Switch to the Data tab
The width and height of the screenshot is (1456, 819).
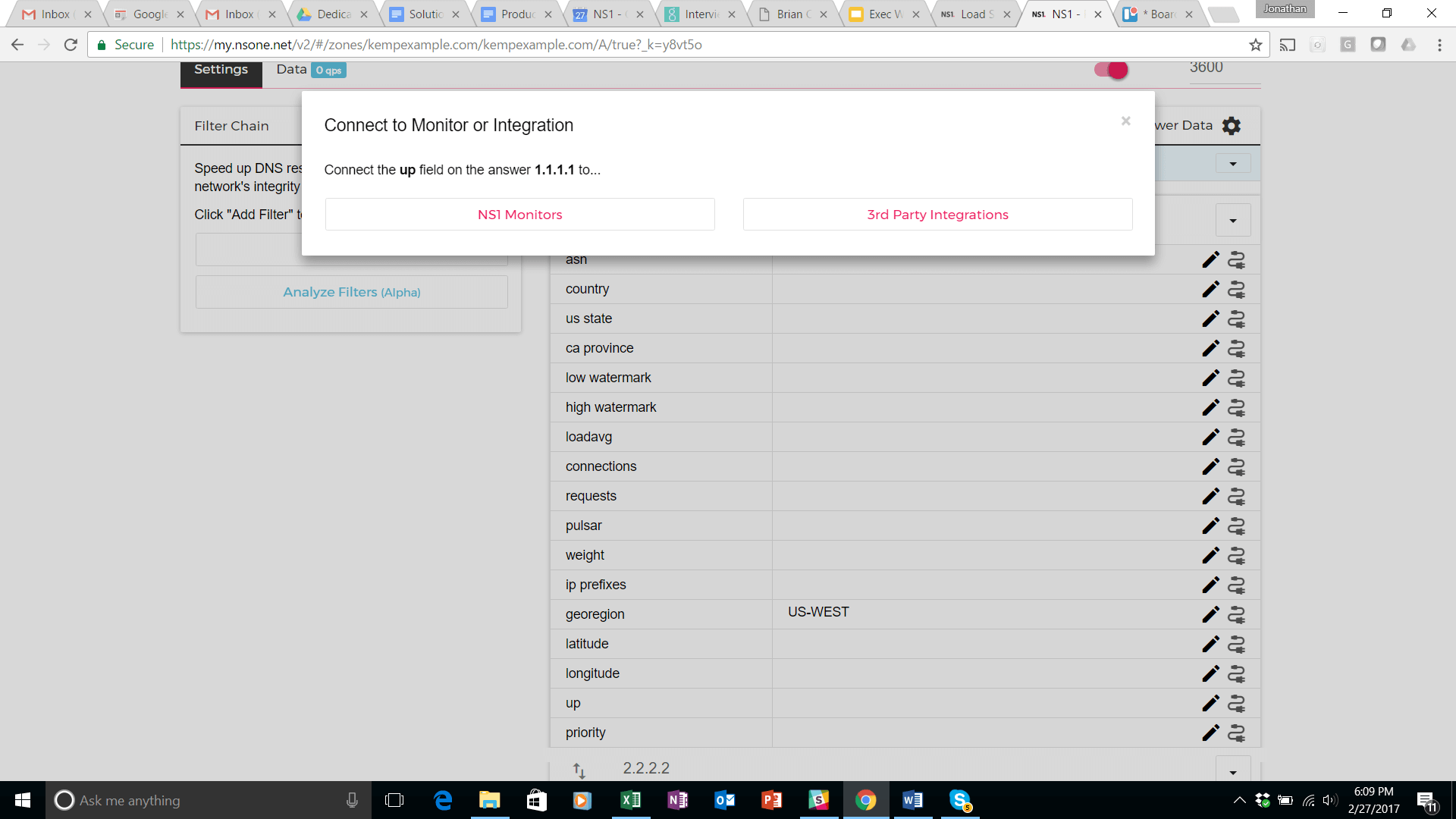coord(291,70)
